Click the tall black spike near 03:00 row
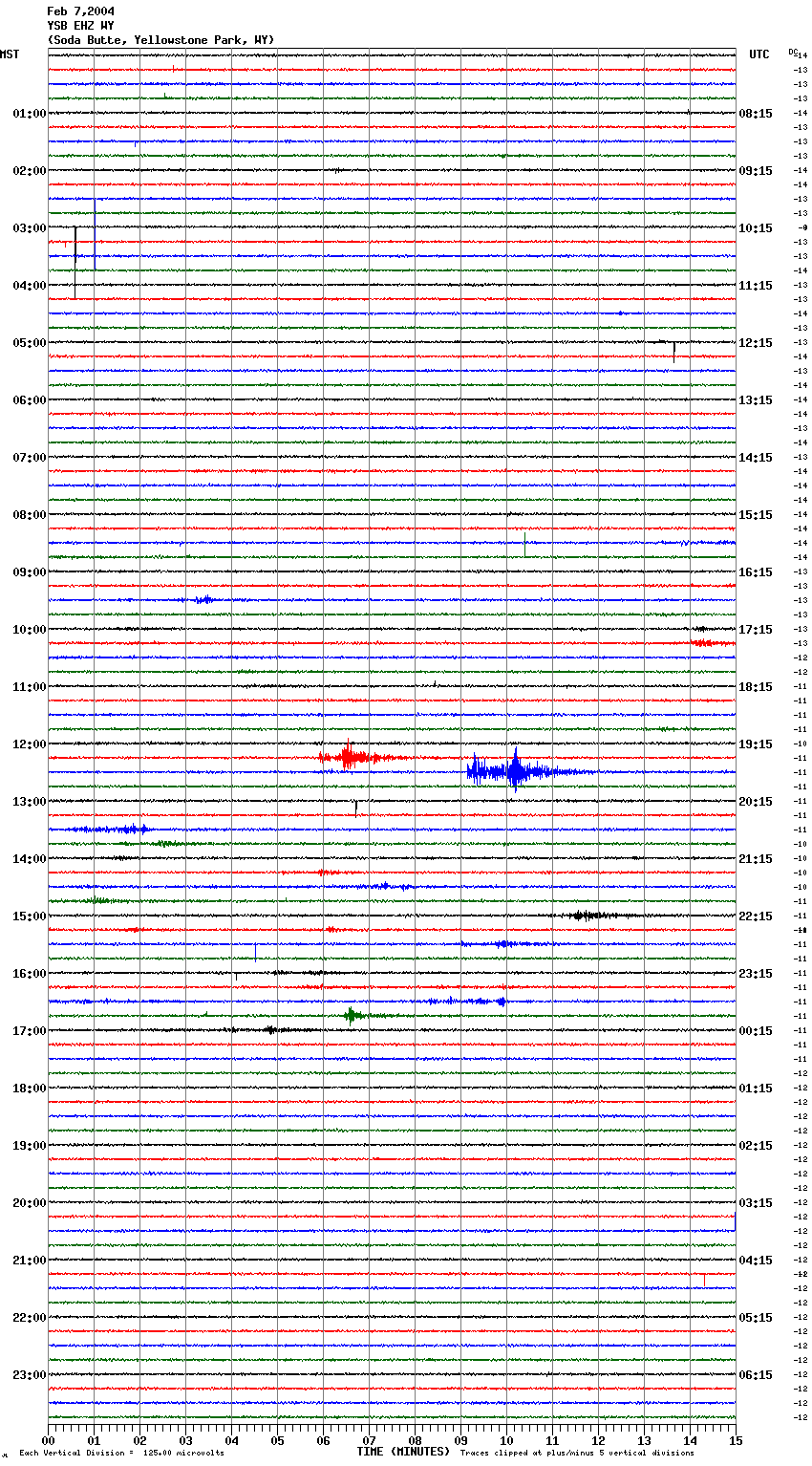The height and width of the screenshot is (1466, 812). pyautogui.click(x=75, y=262)
